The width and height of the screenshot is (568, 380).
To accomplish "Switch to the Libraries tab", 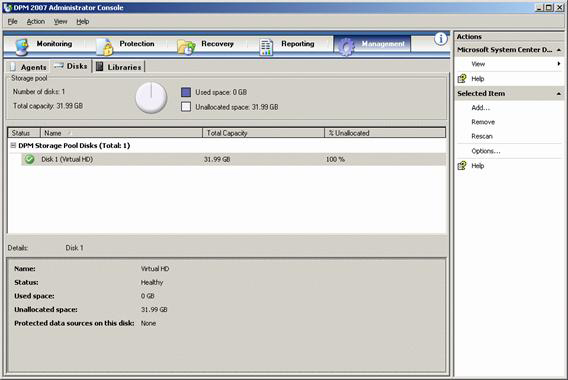I will pos(119,67).
